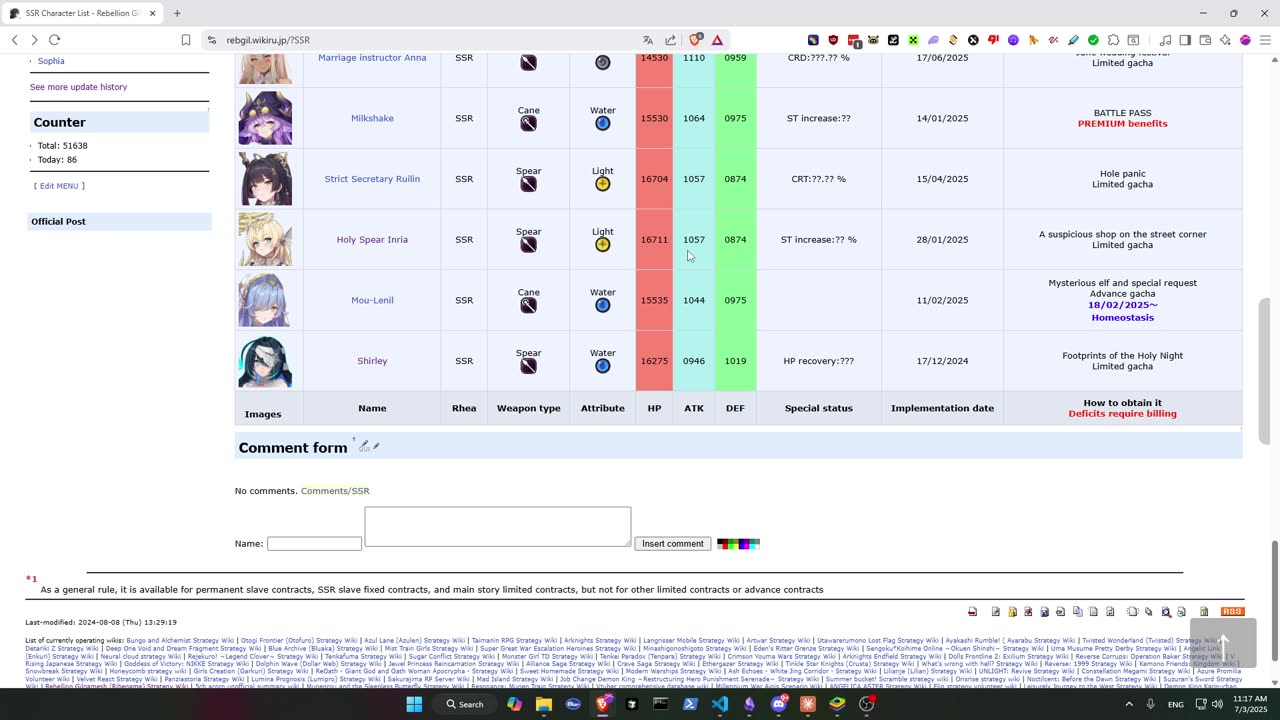Click the comment text area

coord(498,527)
